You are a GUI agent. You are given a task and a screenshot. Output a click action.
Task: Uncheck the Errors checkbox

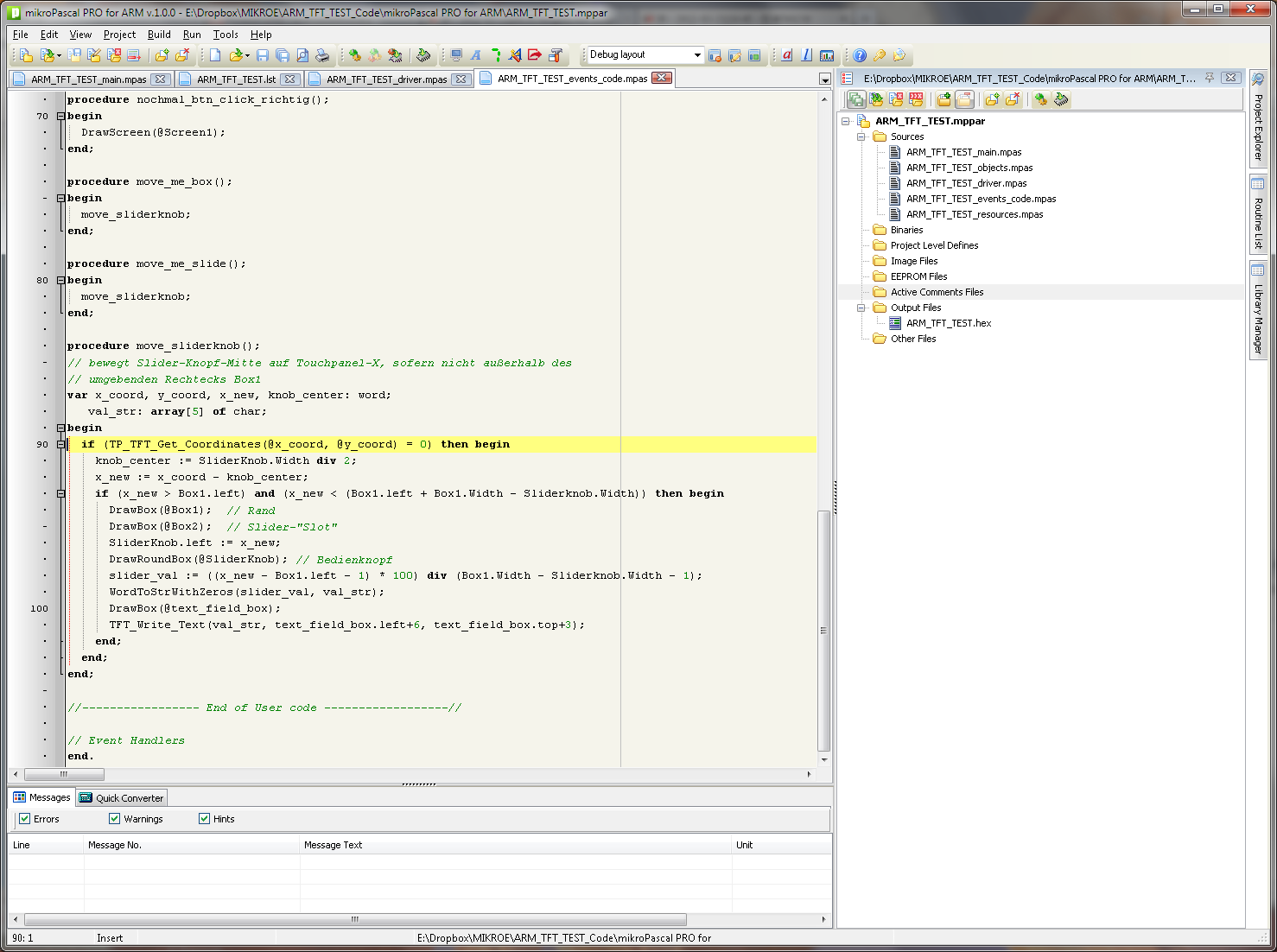point(25,819)
